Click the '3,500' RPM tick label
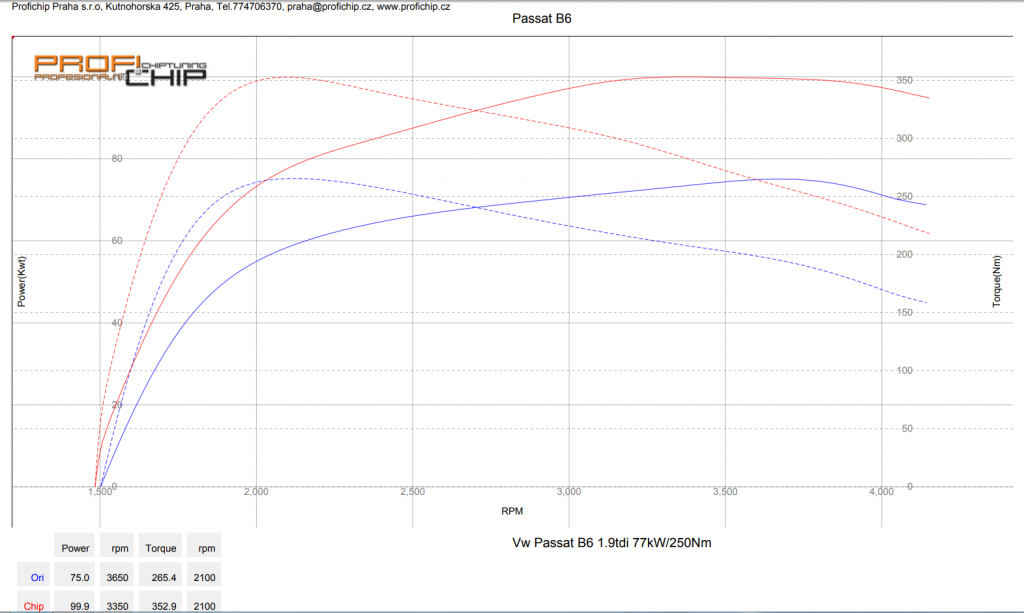1024x613 pixels. coord(725,492)
